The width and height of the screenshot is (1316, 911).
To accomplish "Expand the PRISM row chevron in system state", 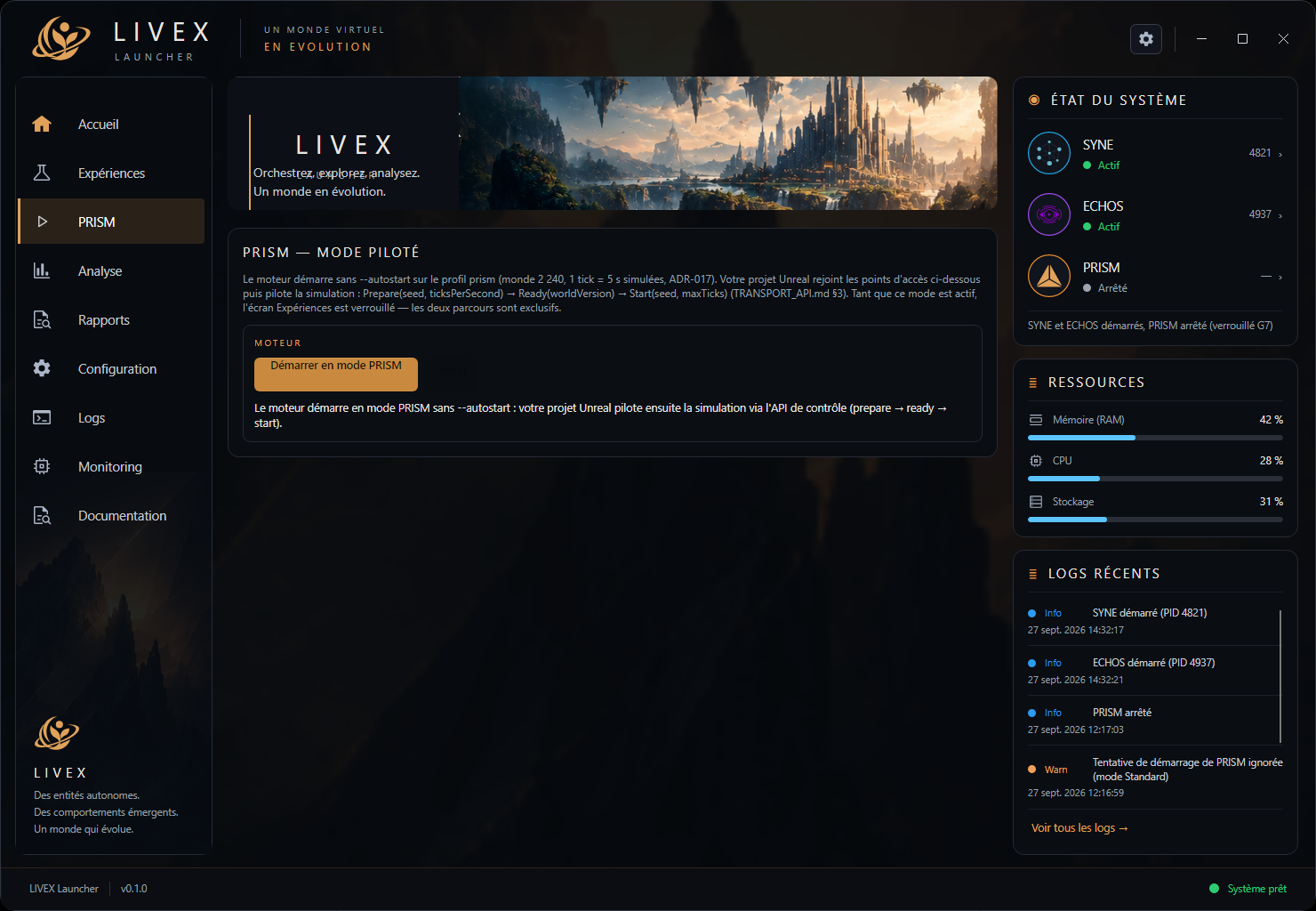I will click(1280, 277).
